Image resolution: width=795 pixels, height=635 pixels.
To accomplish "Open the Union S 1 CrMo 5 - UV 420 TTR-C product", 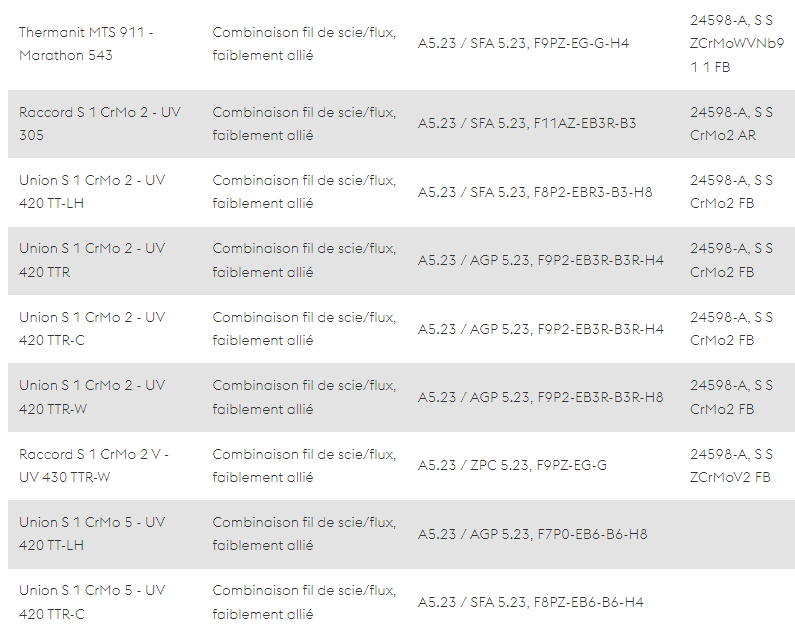I will point(92,602).
